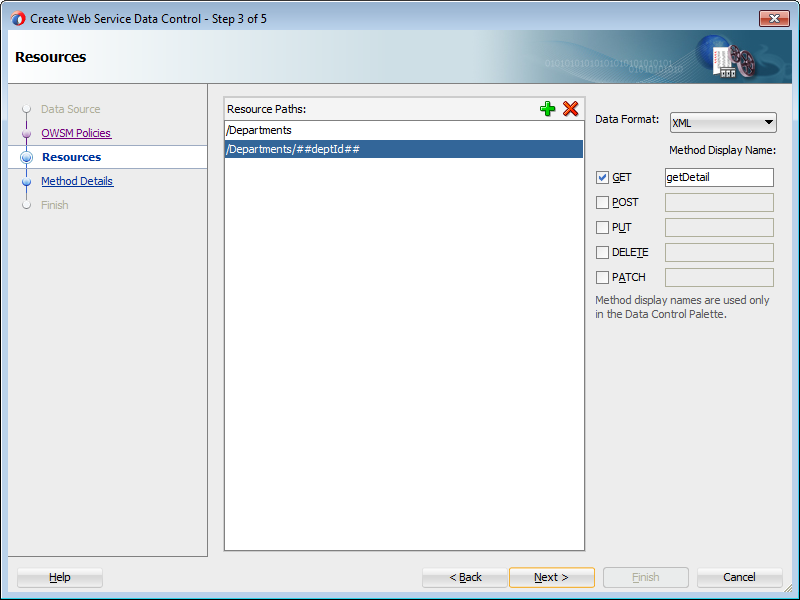This screenshot has height=600, width=800.
Task: Click the disabled Finish button
Action: pyautogui.click(x=646, y=578)
